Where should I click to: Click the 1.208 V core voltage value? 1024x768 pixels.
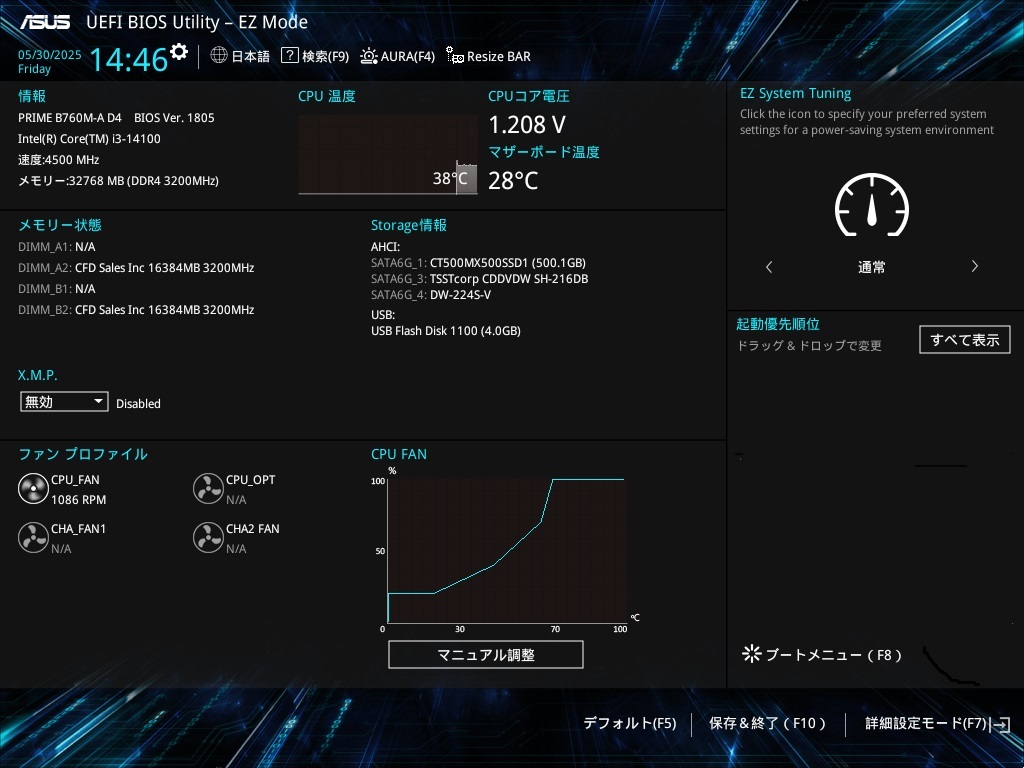tap(527, 124)
